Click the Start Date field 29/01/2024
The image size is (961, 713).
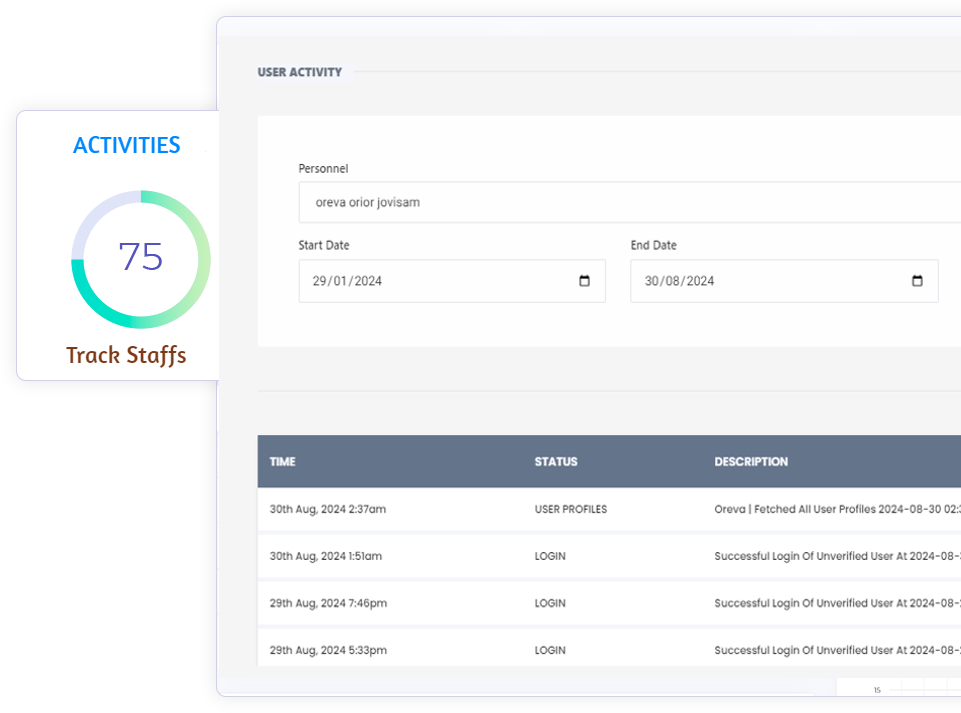tap(452, 281)
